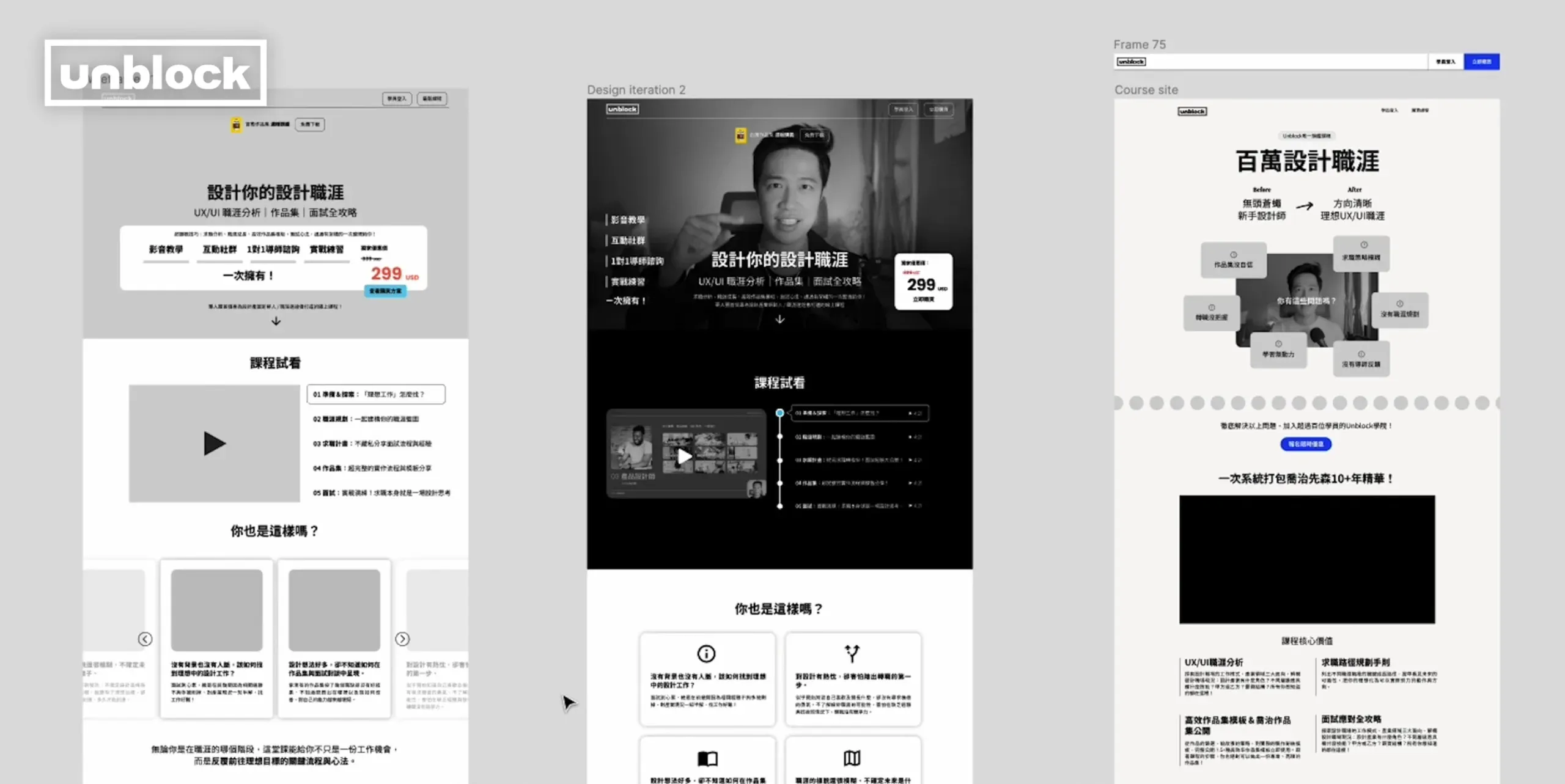Viewport: 1565px width, 784px height.
Task: Click red 299 USD price in wireframe
Action: [x=394, y=274]
